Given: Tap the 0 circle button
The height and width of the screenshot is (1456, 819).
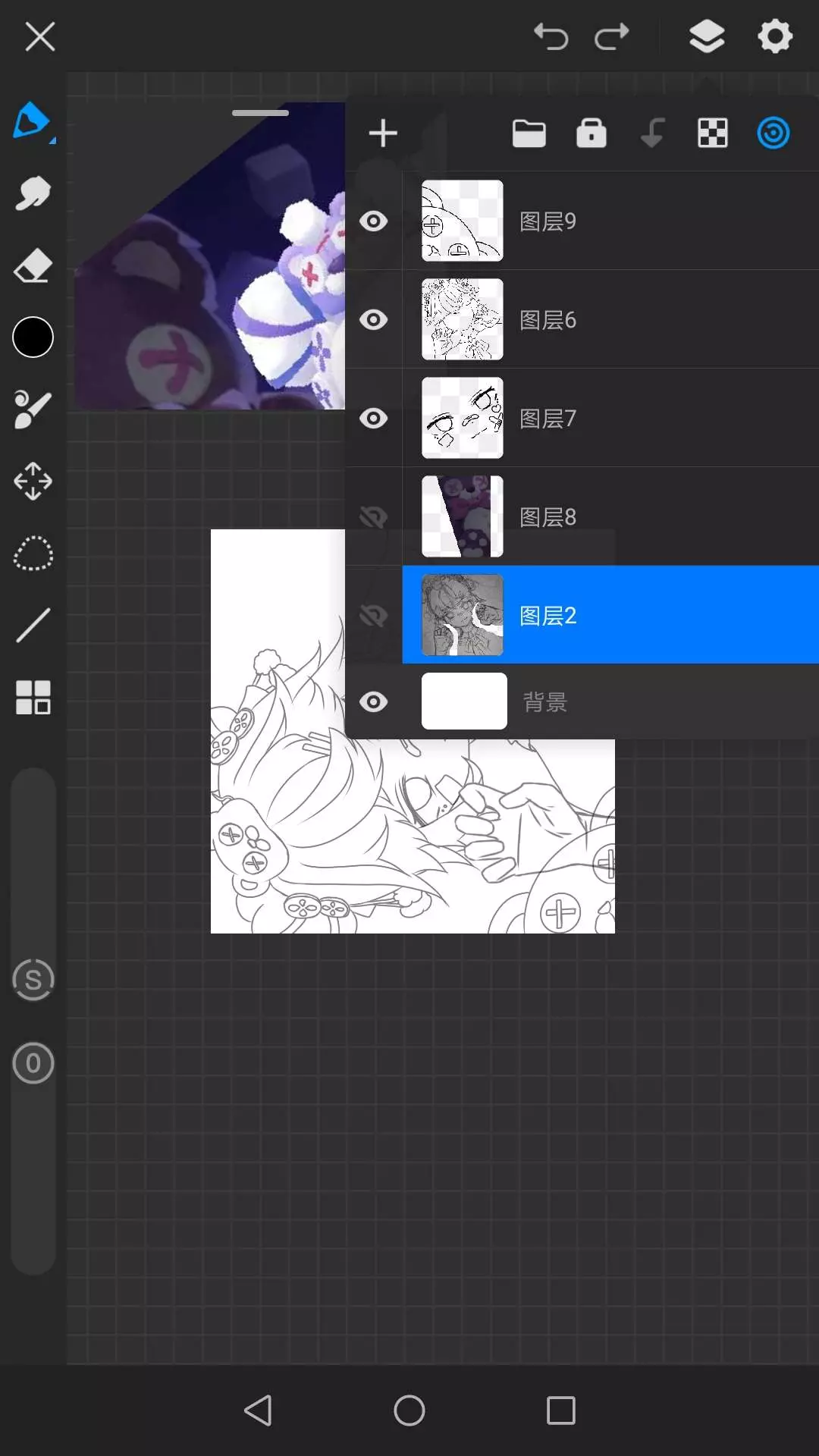Looking at the screenshot, I should pyautogui.click(x=33, y=1063).
